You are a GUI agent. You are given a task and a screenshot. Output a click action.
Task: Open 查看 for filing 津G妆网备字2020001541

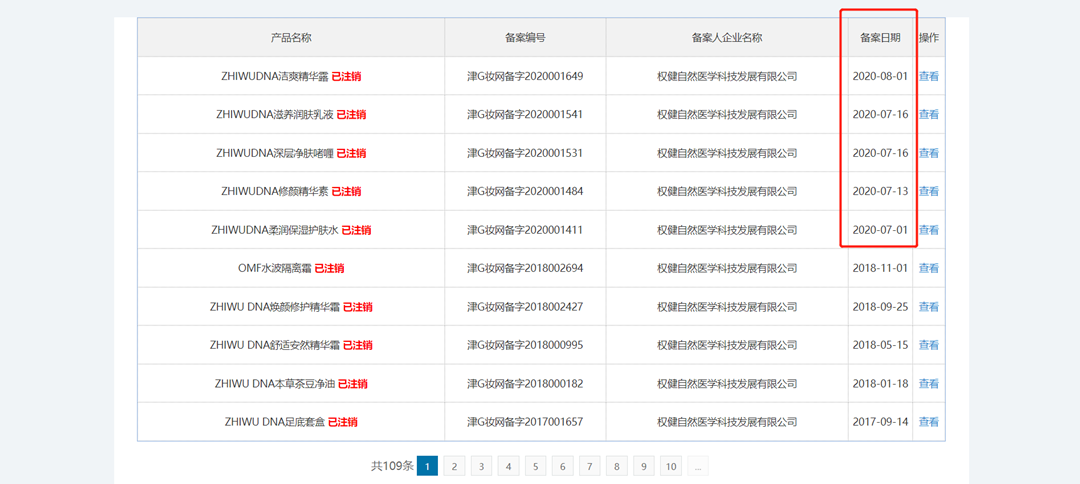point(928,115)
